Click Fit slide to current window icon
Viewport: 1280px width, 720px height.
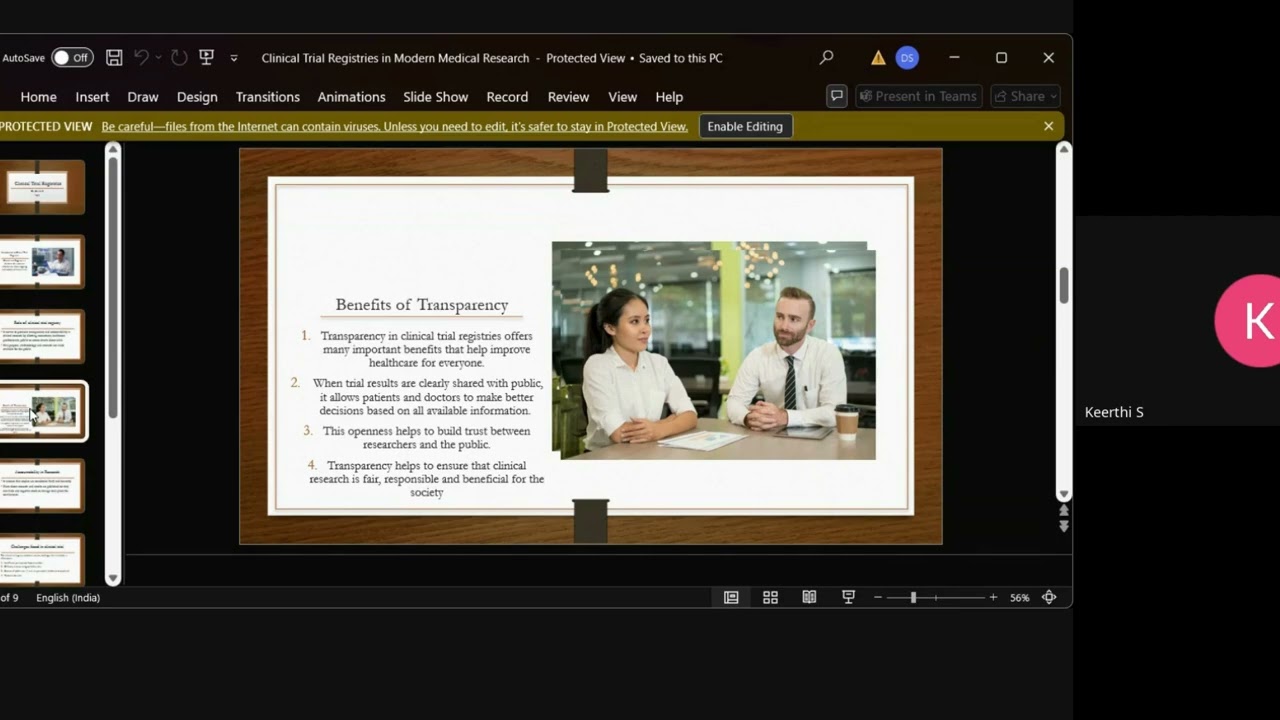[1049, 597]
